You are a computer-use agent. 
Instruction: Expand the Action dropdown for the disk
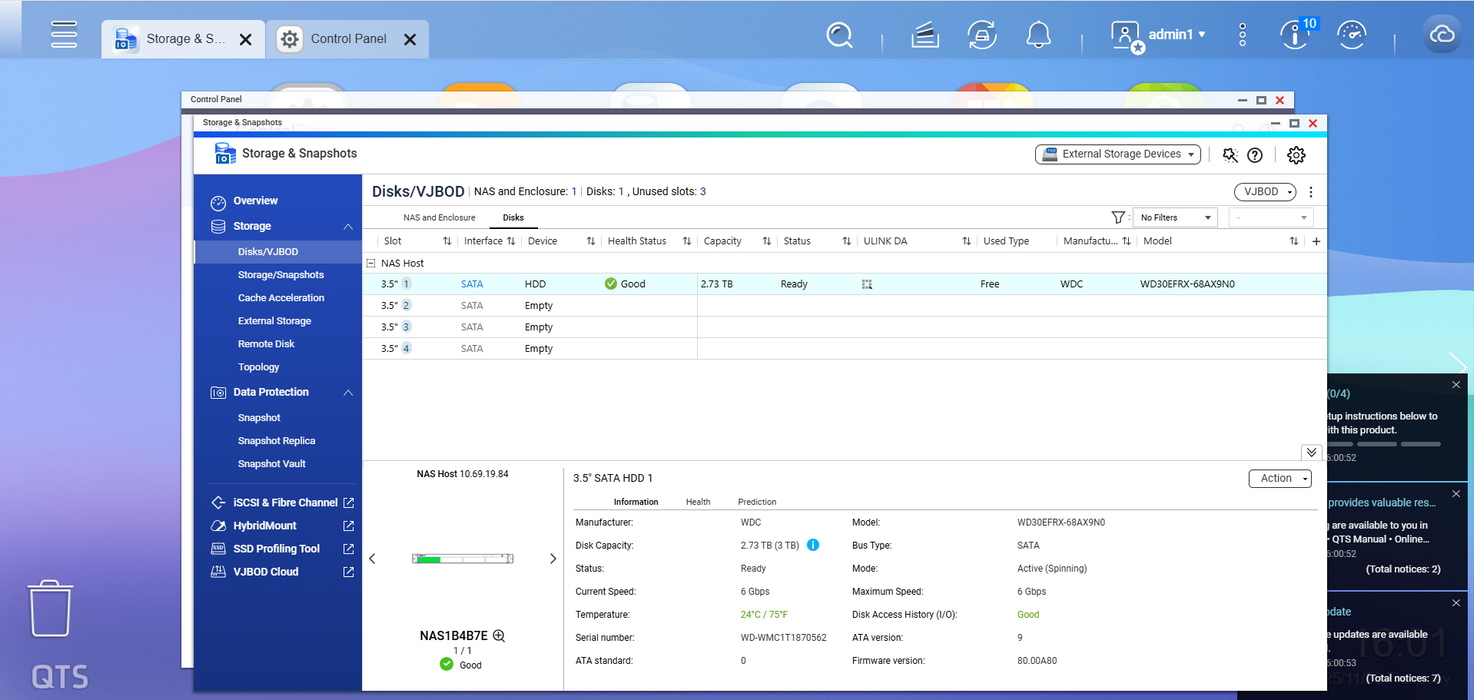pyautogui.click(x=1279, y=479)
